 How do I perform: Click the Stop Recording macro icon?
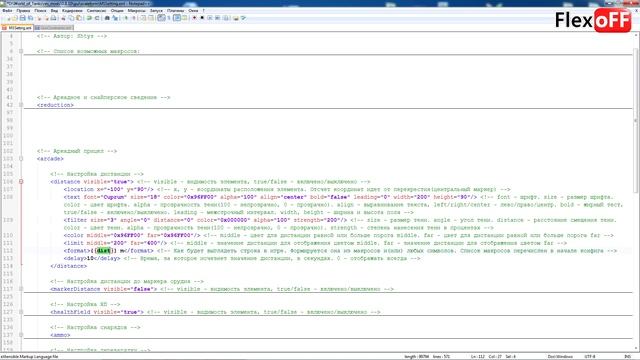point(202,18)
